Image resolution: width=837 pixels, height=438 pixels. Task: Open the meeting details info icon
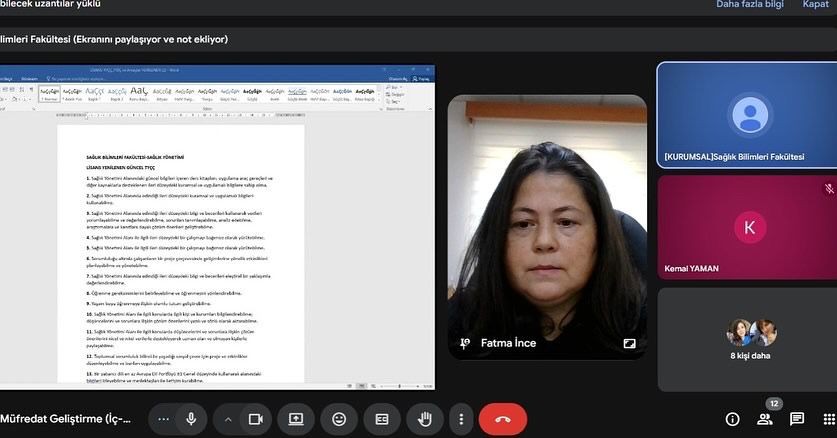732,419
